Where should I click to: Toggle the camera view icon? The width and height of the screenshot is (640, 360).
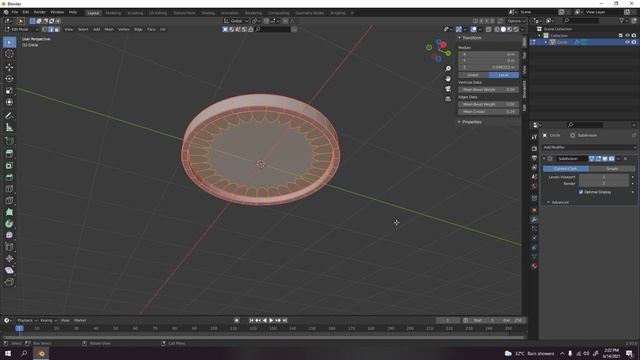coord(448,89)
